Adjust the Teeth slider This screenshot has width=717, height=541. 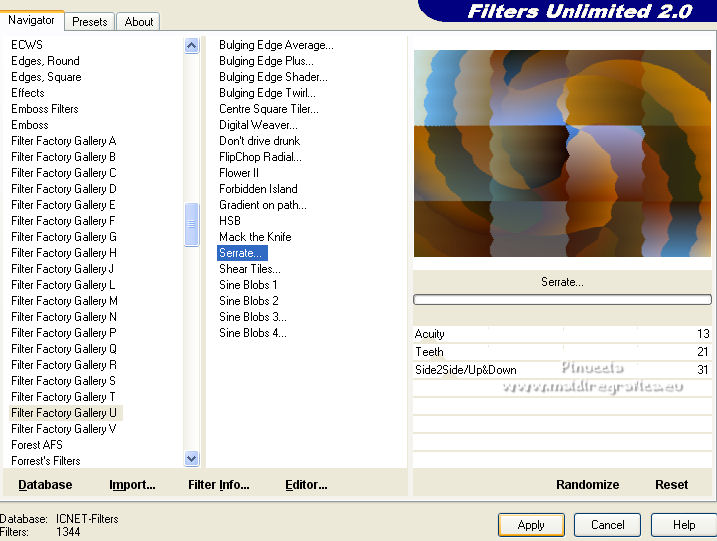(562, 352)
